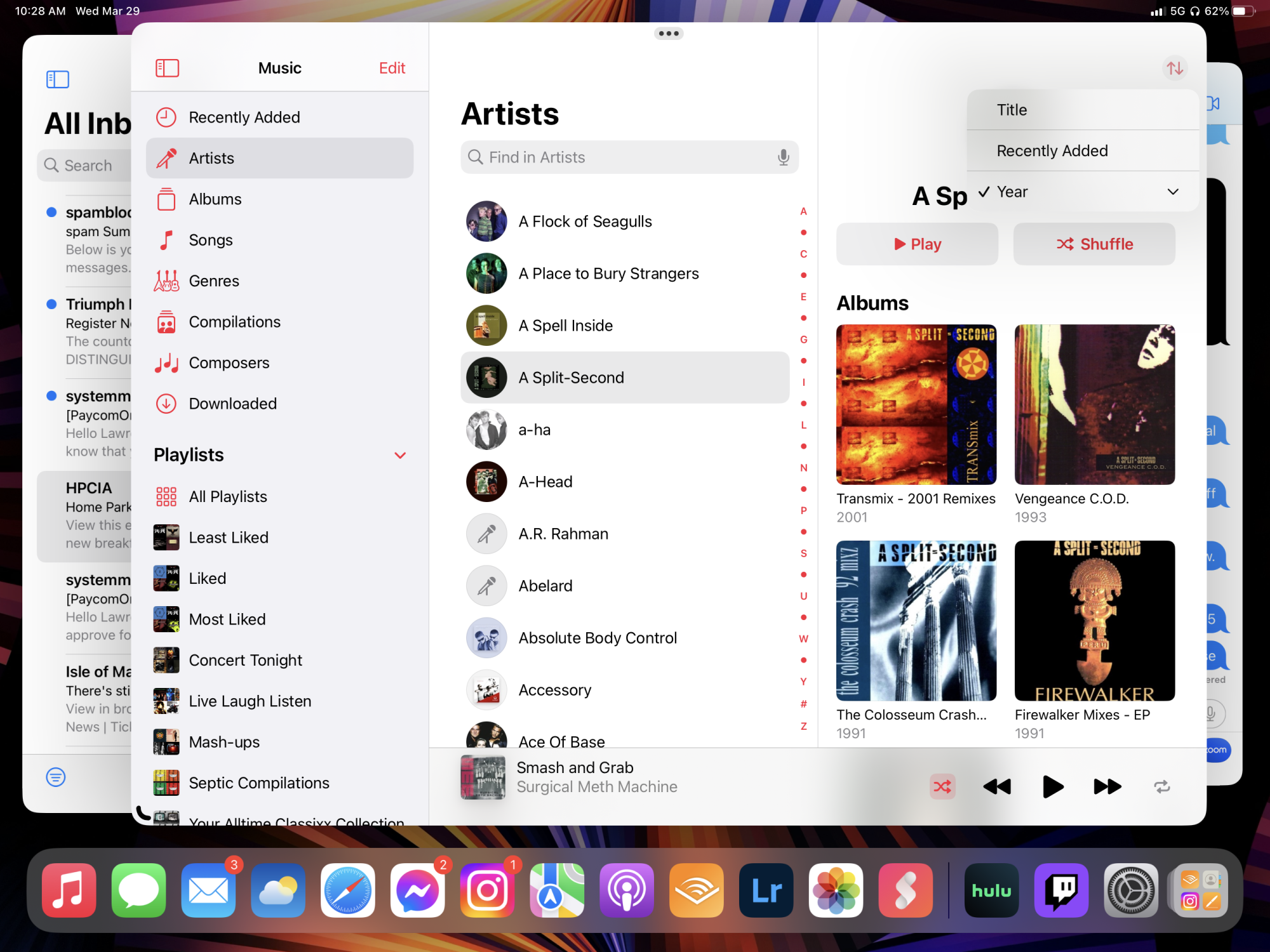Open the Least Liked playlist
This screenshot has width=1270, height=952.
[279, 538]
